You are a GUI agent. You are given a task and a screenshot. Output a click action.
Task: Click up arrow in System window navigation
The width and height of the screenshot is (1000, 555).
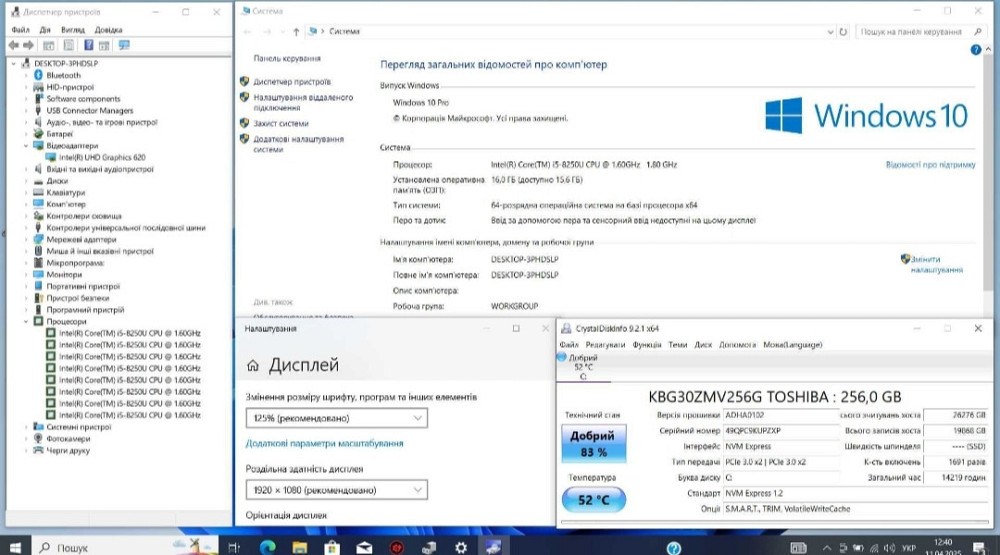point(296,31)
